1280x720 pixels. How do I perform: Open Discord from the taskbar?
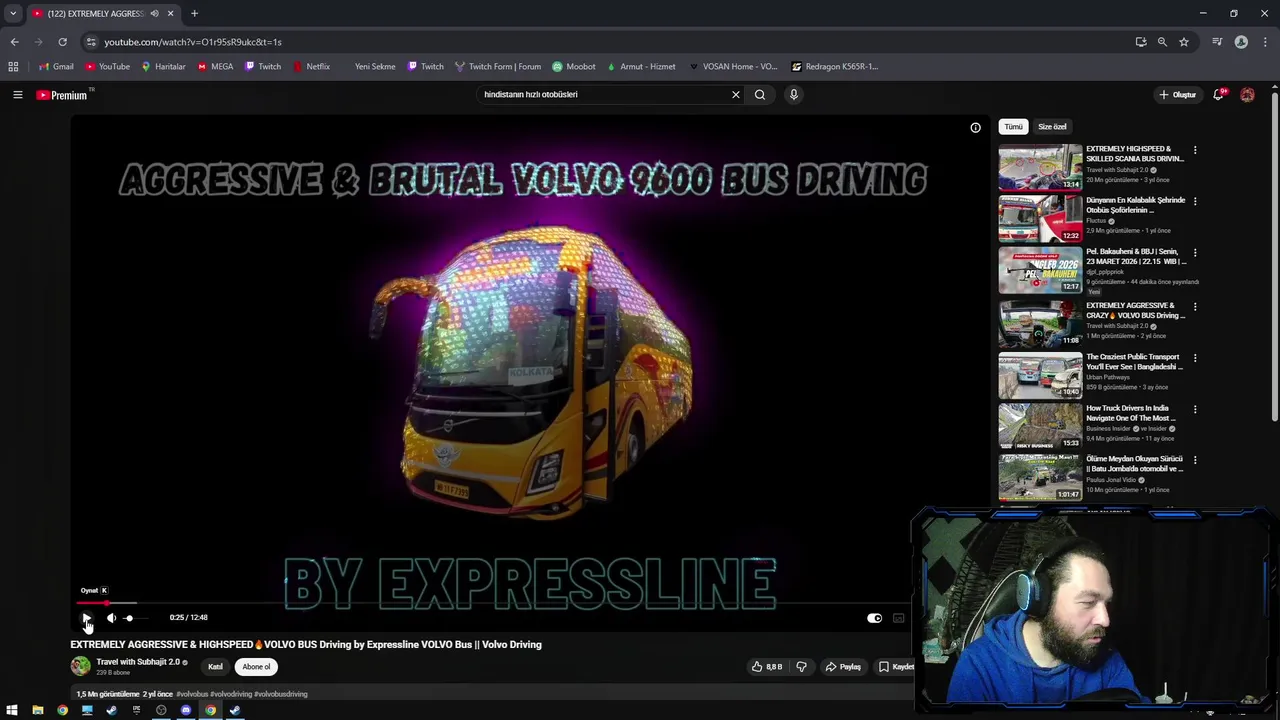click(x=186, y=711)
